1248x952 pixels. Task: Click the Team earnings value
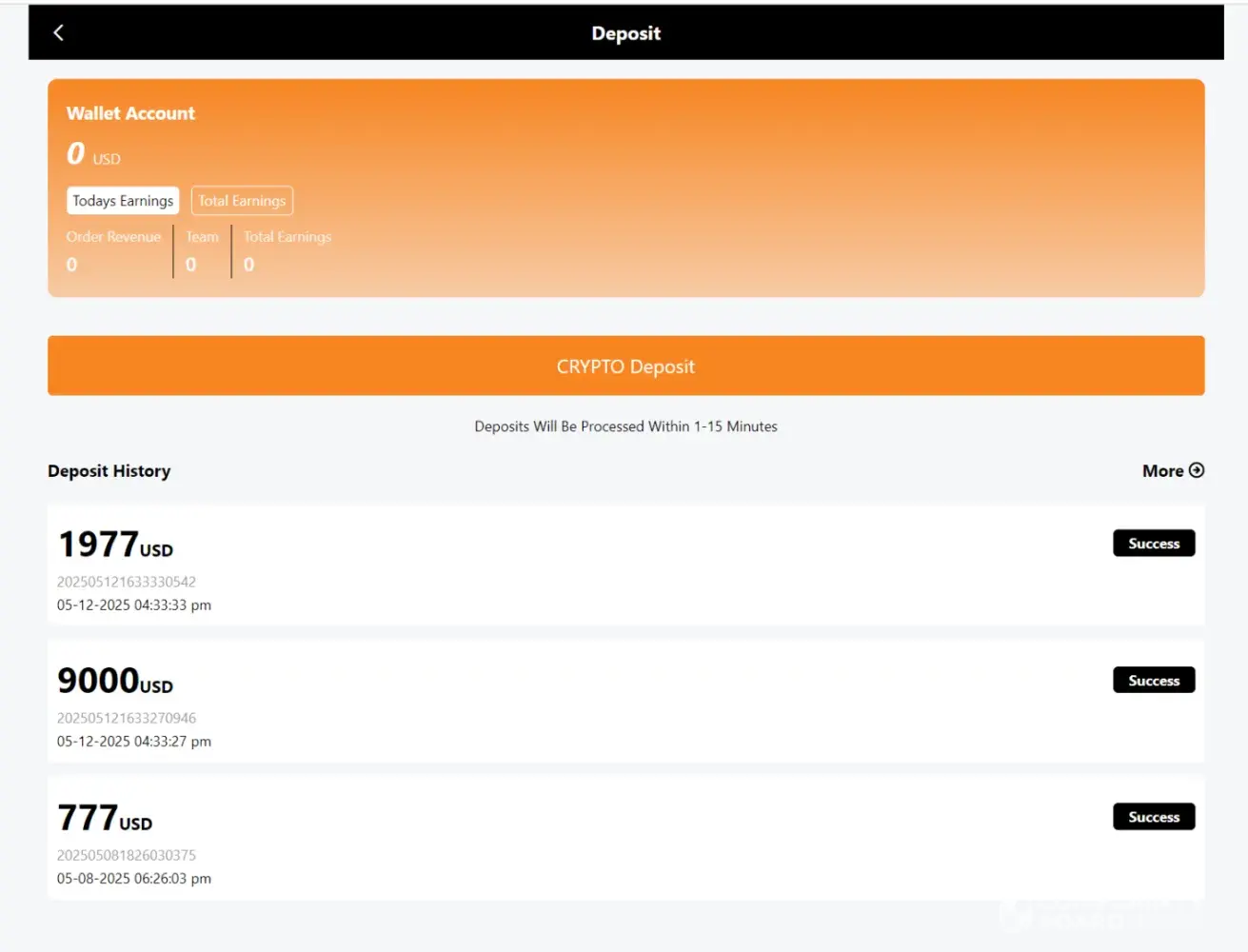coord(191,265)
